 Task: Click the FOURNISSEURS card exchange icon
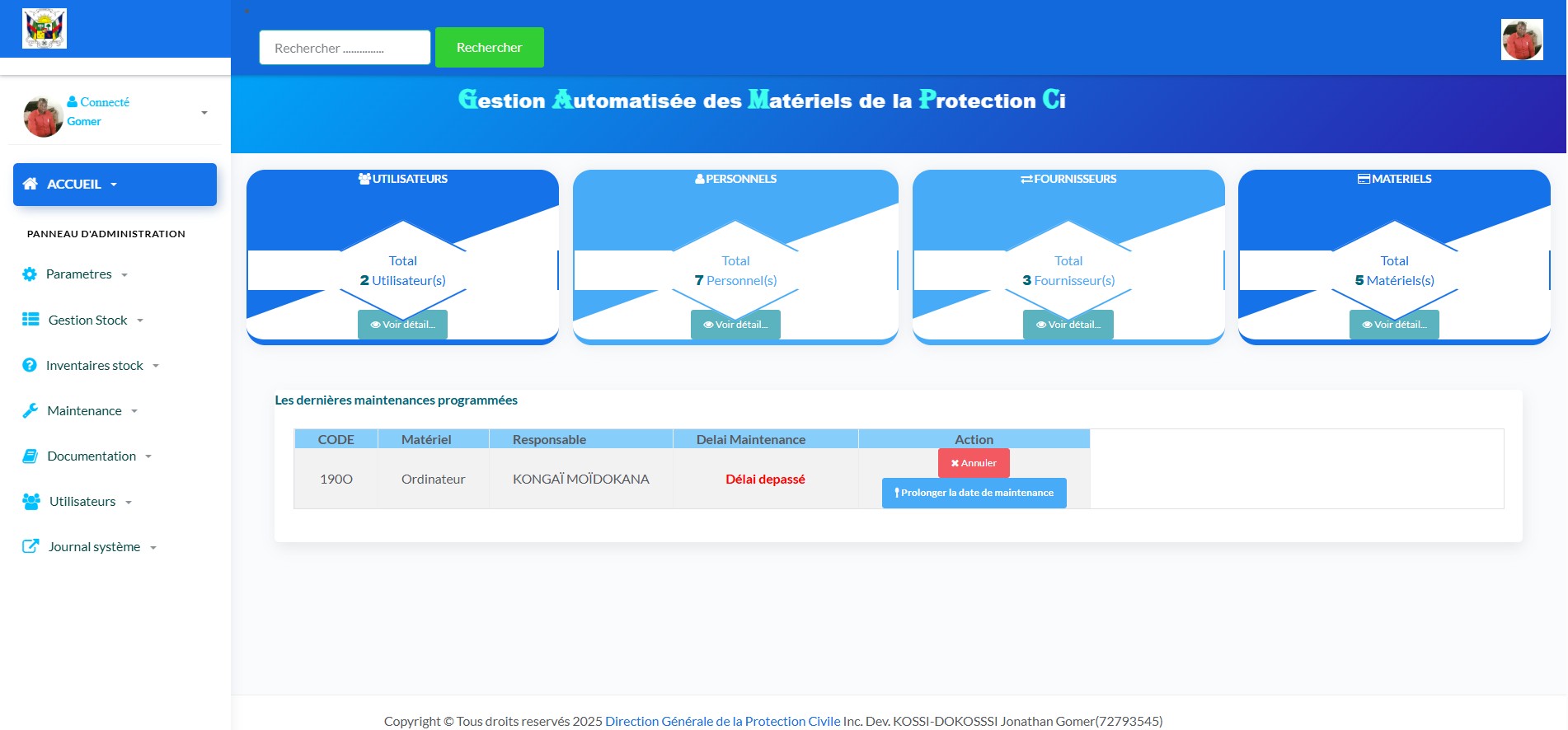point(1026,179)
